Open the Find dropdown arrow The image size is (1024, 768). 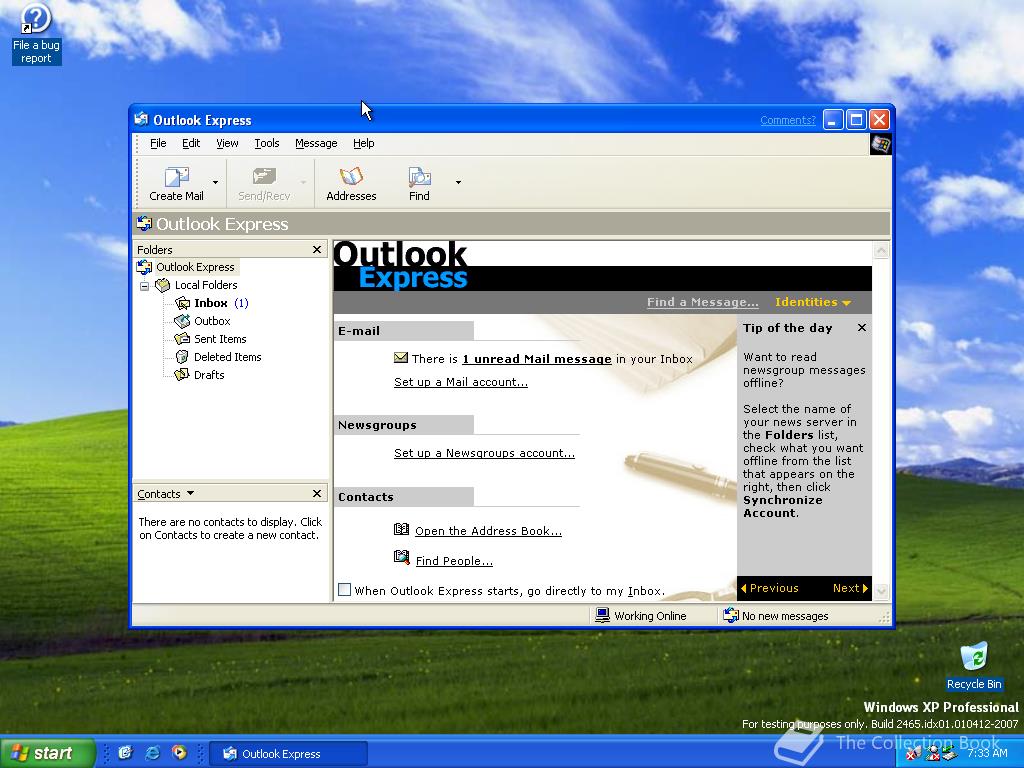pos(458,183)
